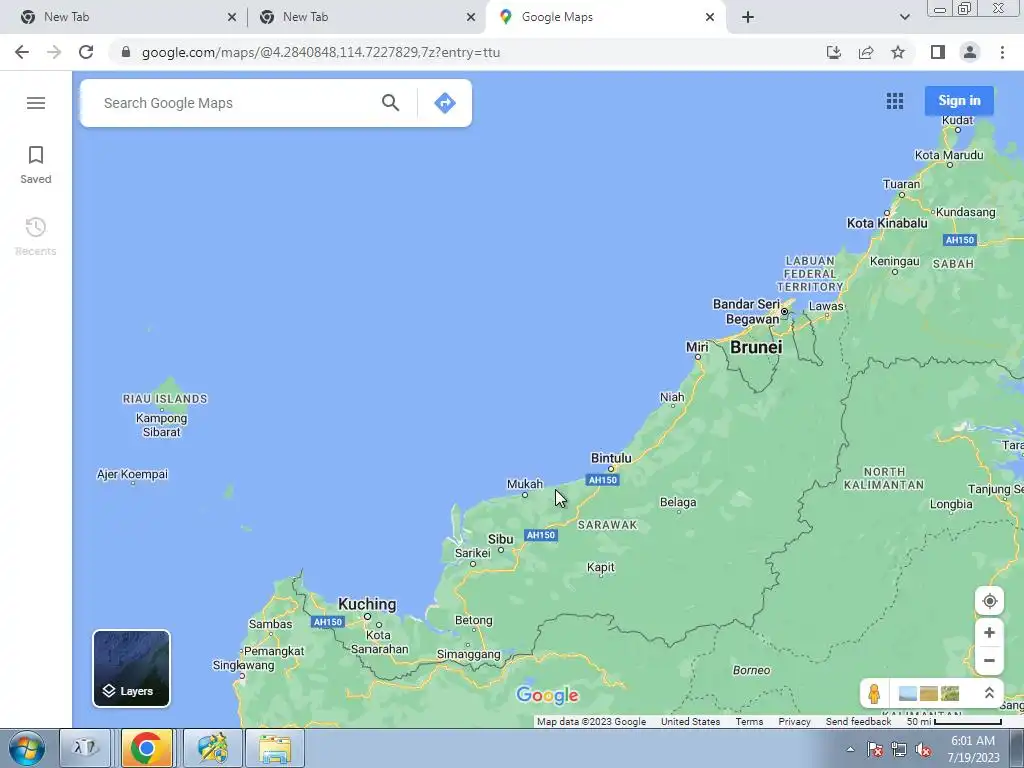Open Directions blue arrow icon

(x=445, y=103)
